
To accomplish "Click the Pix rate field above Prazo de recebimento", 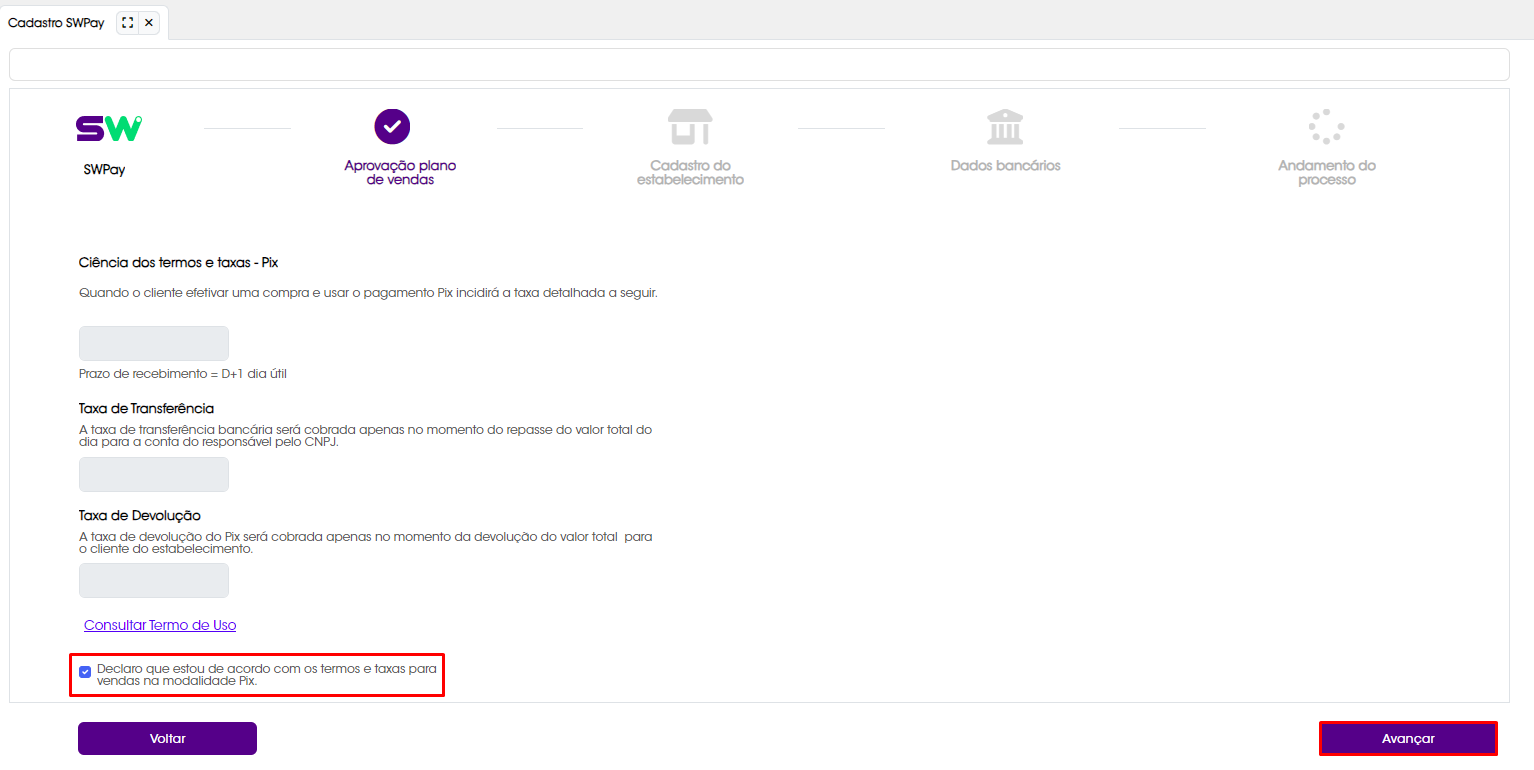I will click(x=154, y=343).
